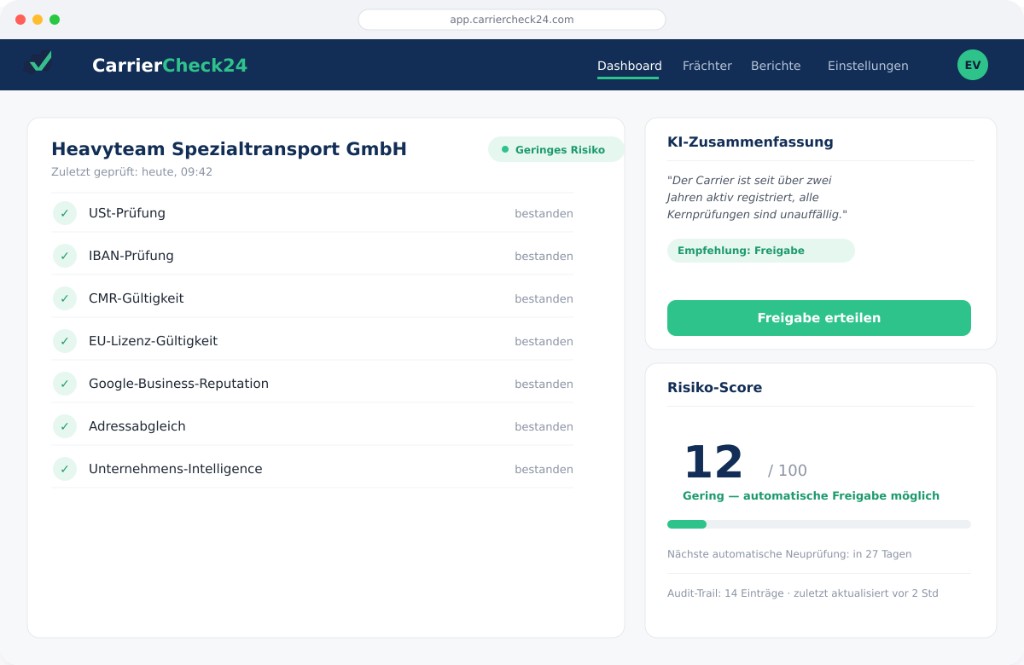Click the green maximize window button
Viewport: 1024px width, 665px height.
point(55,20)
